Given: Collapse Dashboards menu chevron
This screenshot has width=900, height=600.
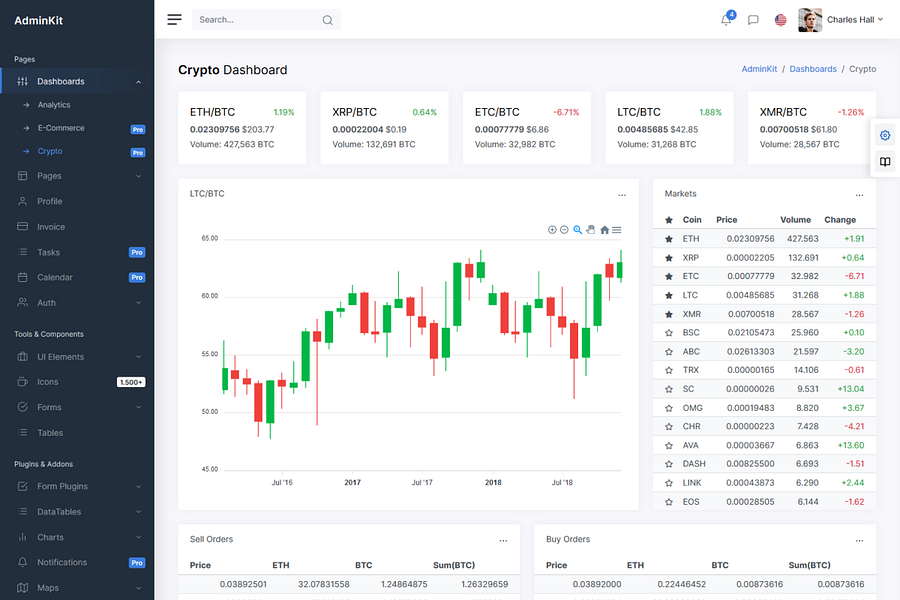Looking at the screenshot, I should [138, 82].
